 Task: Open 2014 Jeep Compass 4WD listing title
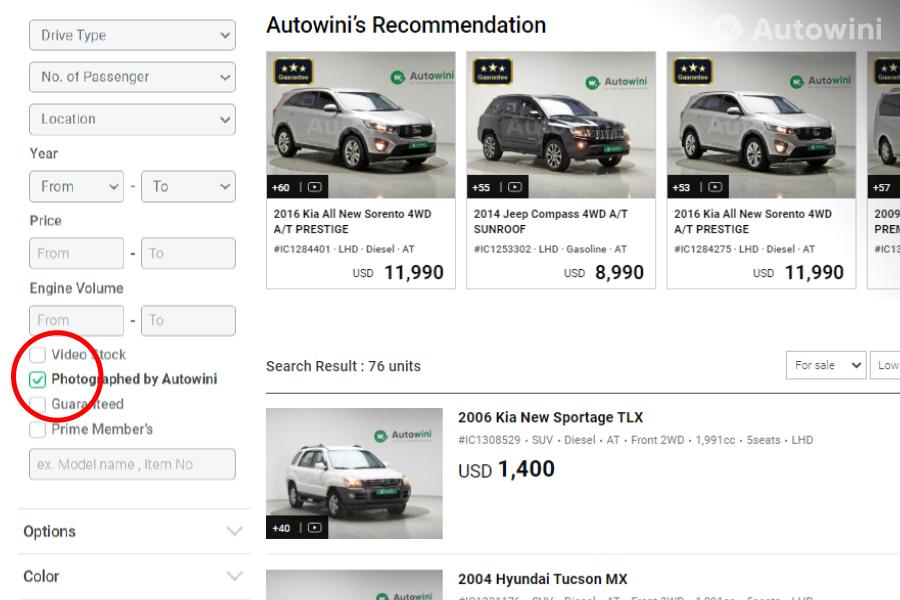pyautogui.click(x=550, y=221)
